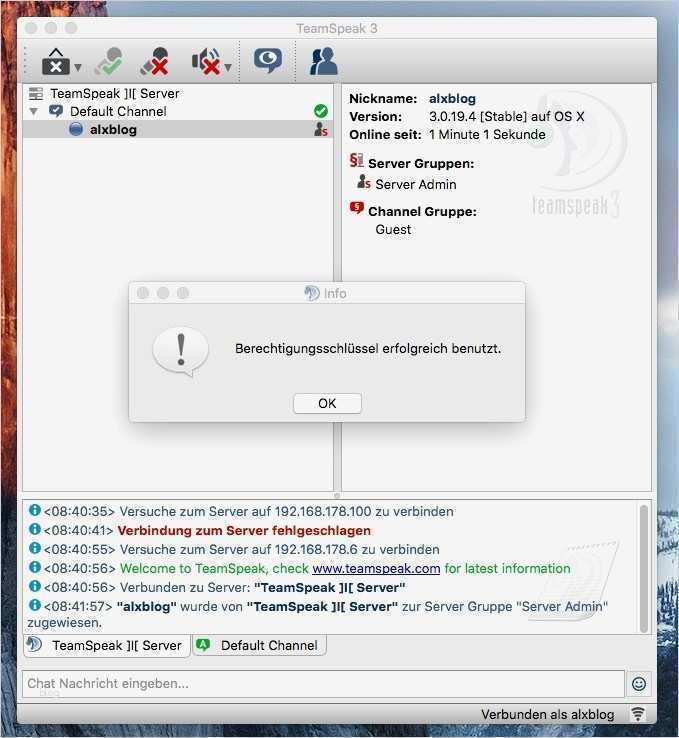Click the toggle away status eye icon
The image size is (679, 738).
(x=268, y=61)
